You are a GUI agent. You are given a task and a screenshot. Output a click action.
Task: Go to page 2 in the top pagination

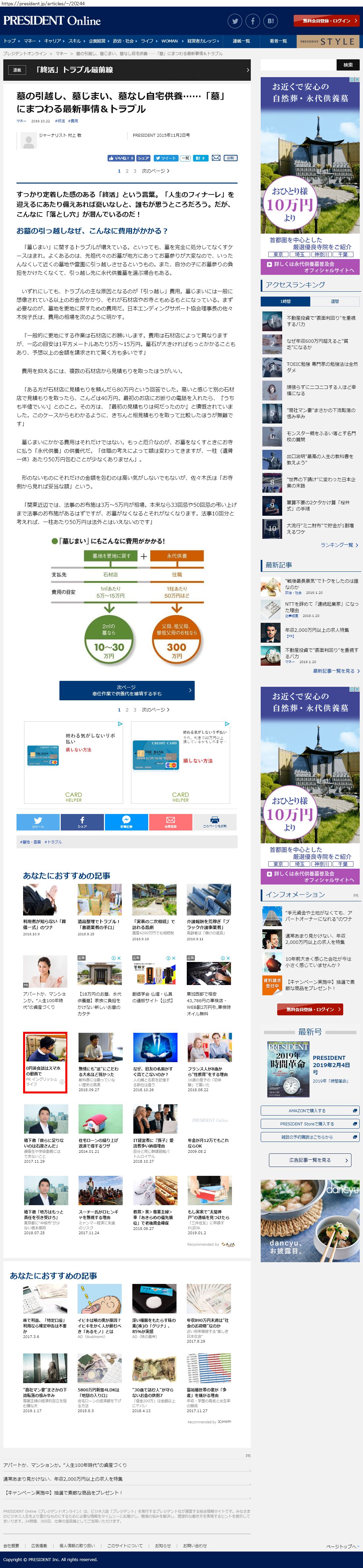coord(127,171)
